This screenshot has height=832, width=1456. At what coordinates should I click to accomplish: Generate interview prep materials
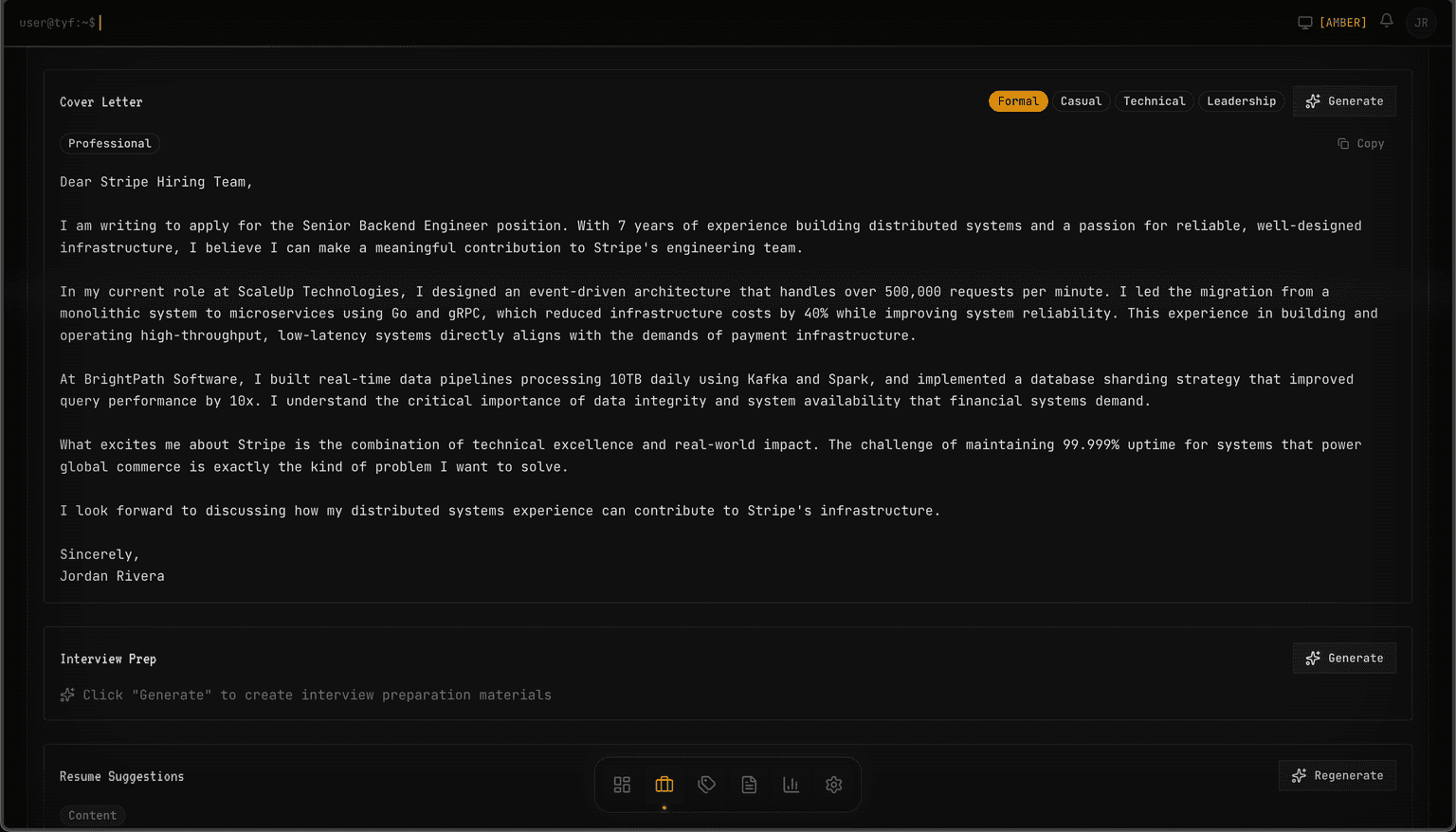[x=1344, y=659]
